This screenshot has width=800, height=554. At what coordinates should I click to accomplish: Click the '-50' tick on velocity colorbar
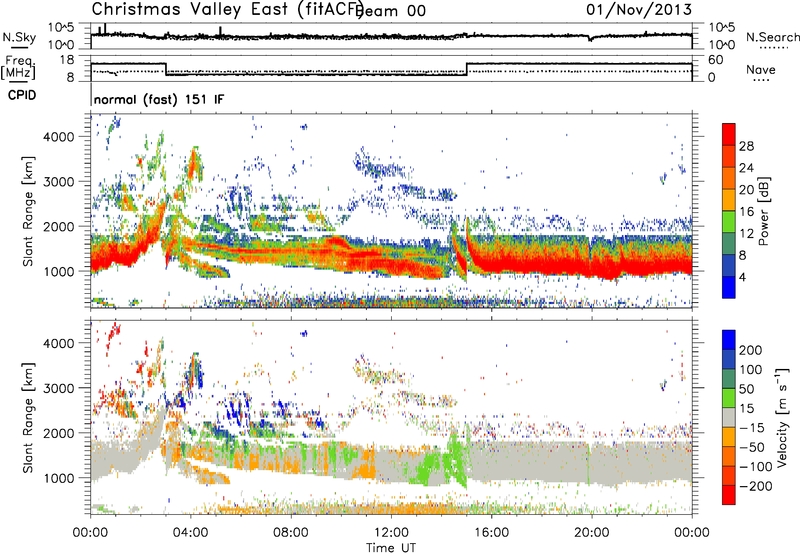point(752,447)
